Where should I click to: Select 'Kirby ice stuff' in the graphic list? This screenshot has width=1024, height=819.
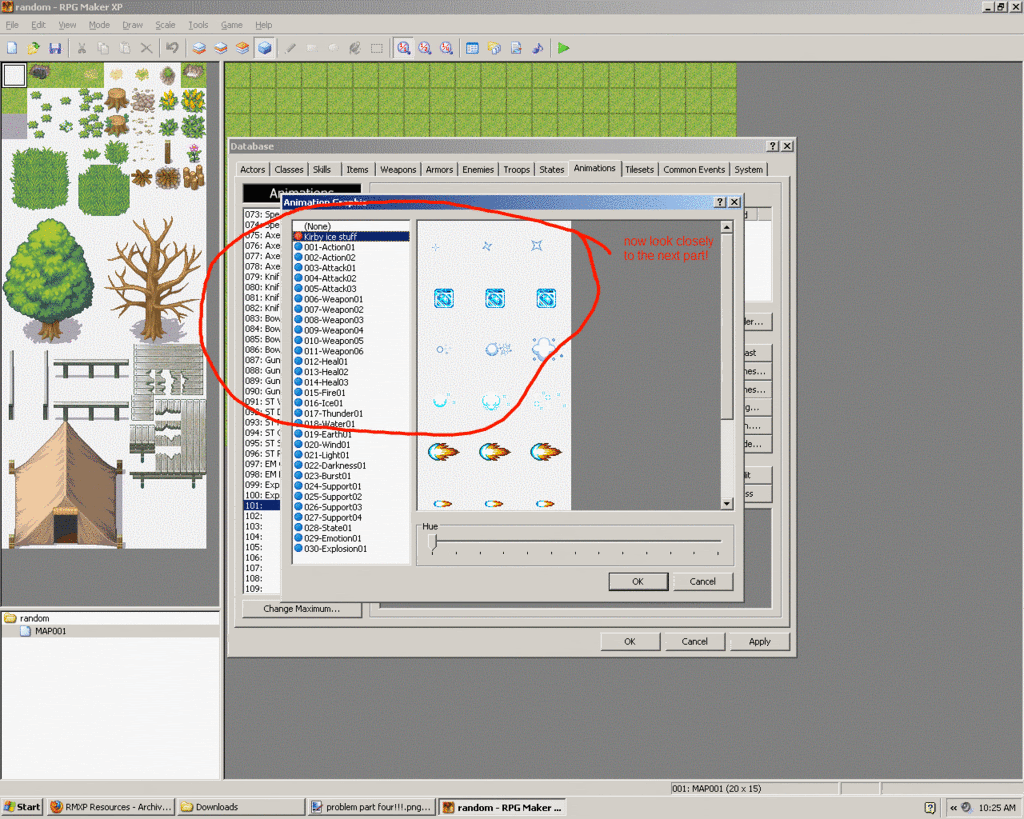tap(351, 236)
